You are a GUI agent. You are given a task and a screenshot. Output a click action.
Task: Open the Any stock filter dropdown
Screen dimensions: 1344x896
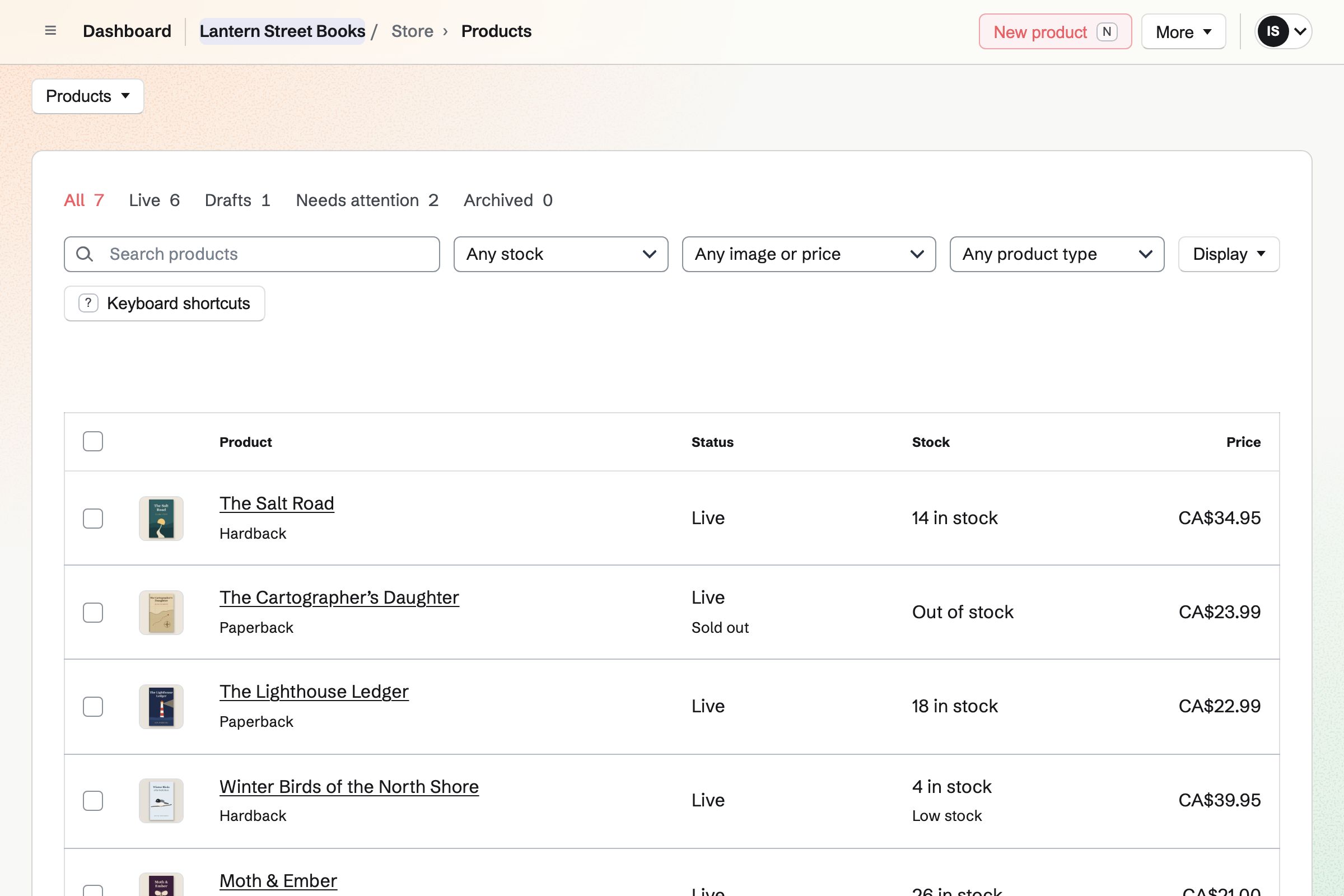[561, 254]
